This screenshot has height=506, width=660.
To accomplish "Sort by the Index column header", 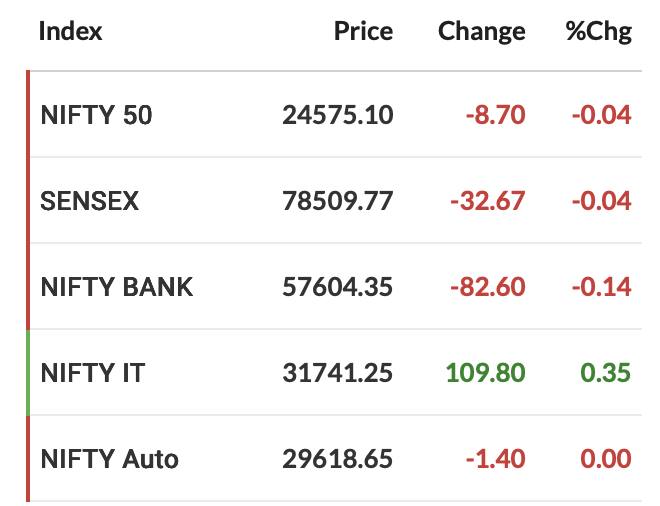I will 70,31.
